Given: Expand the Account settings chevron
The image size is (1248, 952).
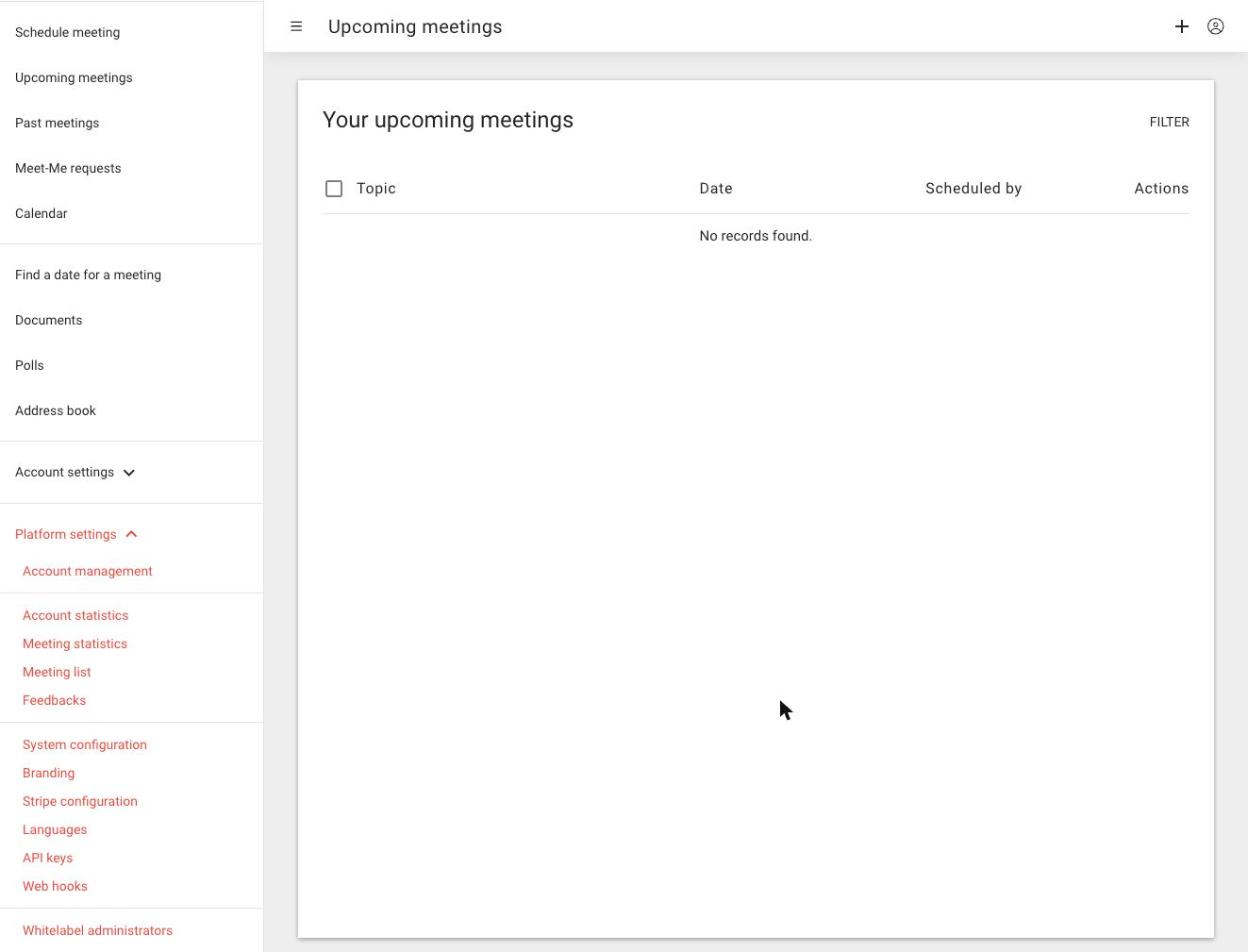Looking at the screenshot, I should point(129,473).
